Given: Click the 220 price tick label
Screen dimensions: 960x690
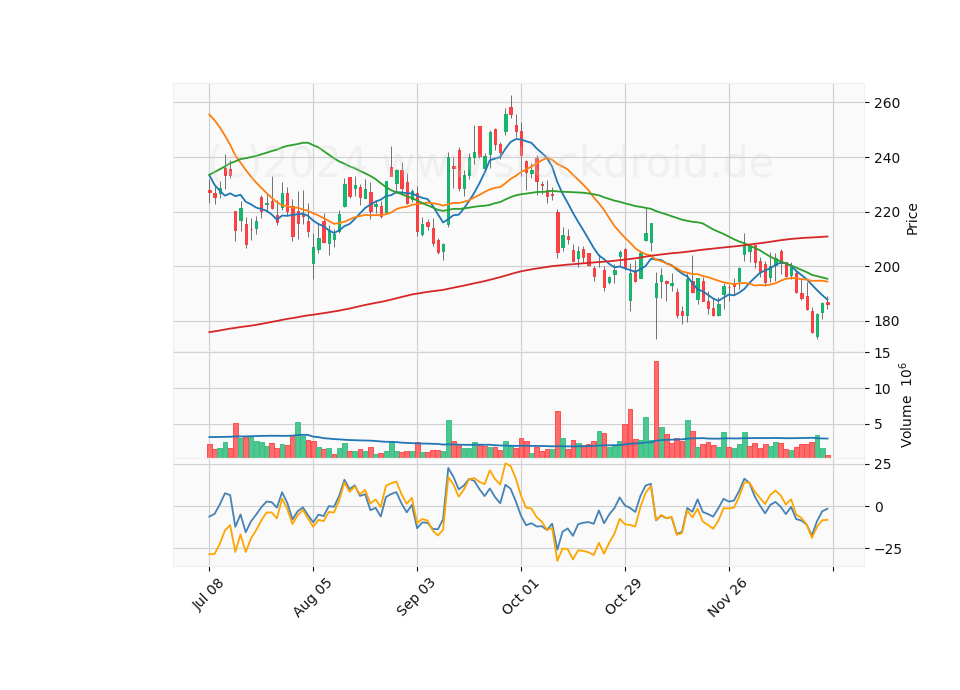Looking at the screenshot, I should [x=888, y=212].
